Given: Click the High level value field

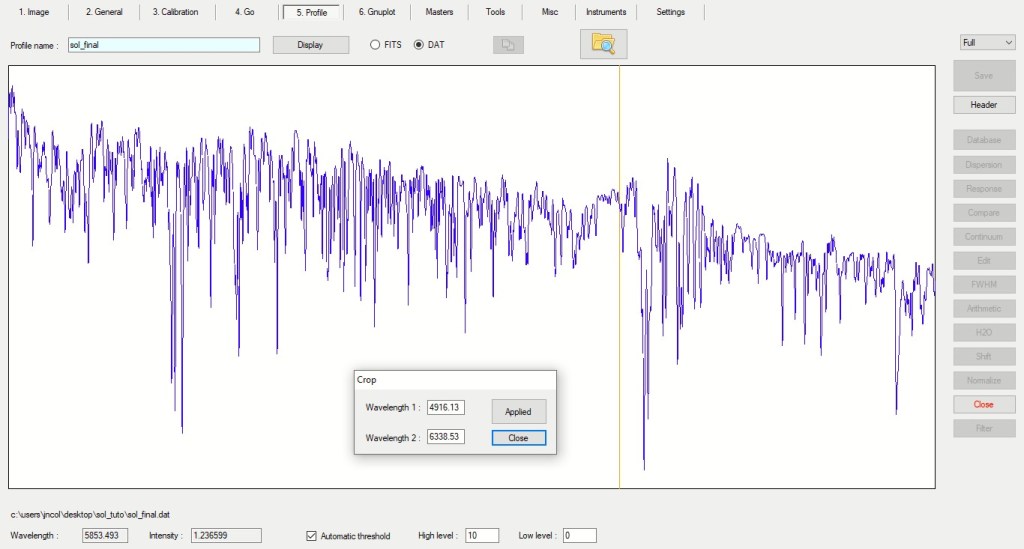Looking at the screenshot, I should [481, 536].
